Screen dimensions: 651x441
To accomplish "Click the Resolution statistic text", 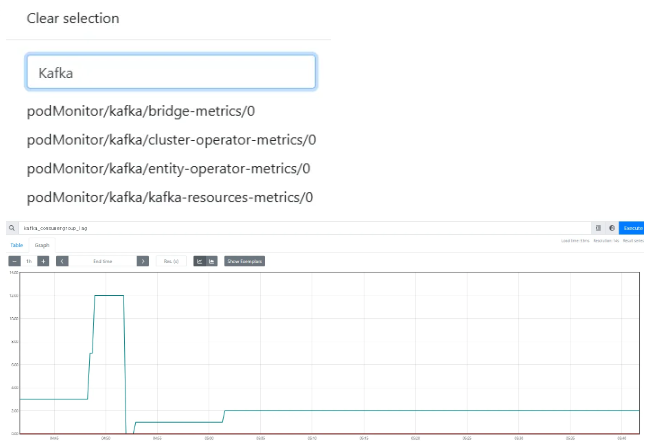I will 606,241.
